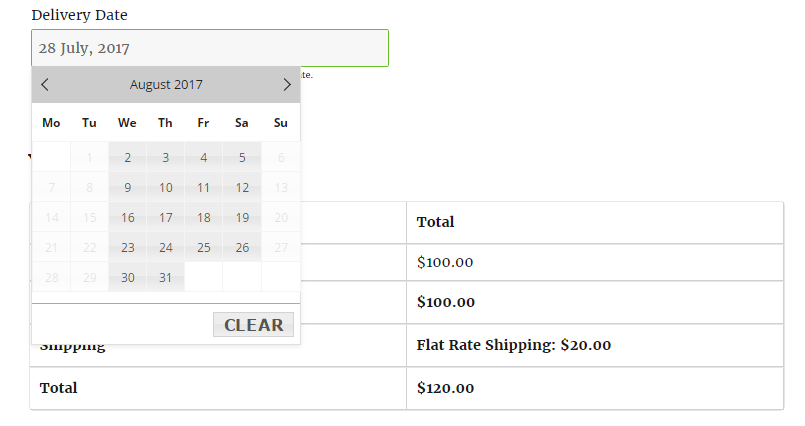Choose August 17 in the datepicker
Image resolution: width=805 pixels, height=426 pixels.
click(x=165, y=217)
